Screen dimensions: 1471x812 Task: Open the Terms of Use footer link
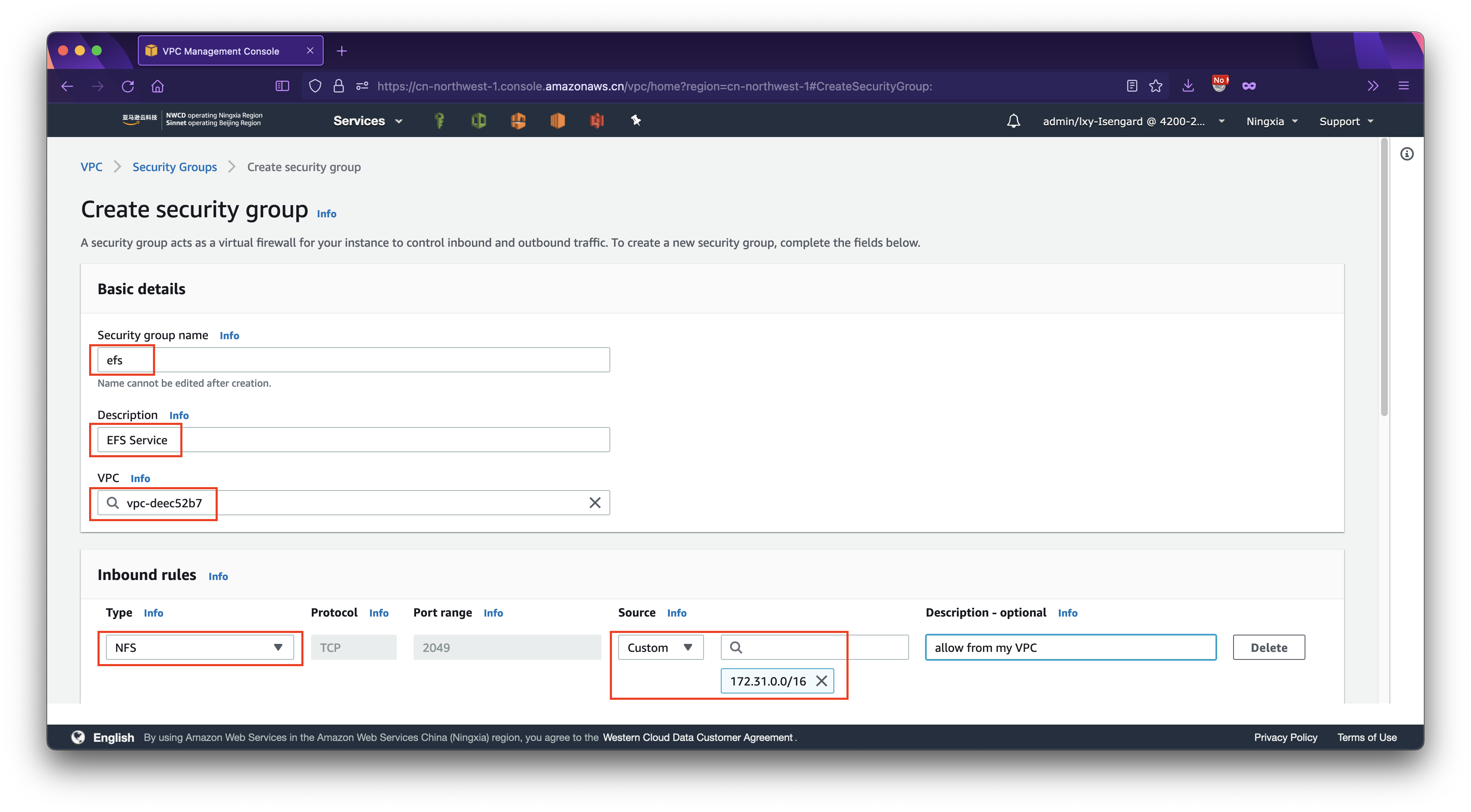pos(1366,737)
